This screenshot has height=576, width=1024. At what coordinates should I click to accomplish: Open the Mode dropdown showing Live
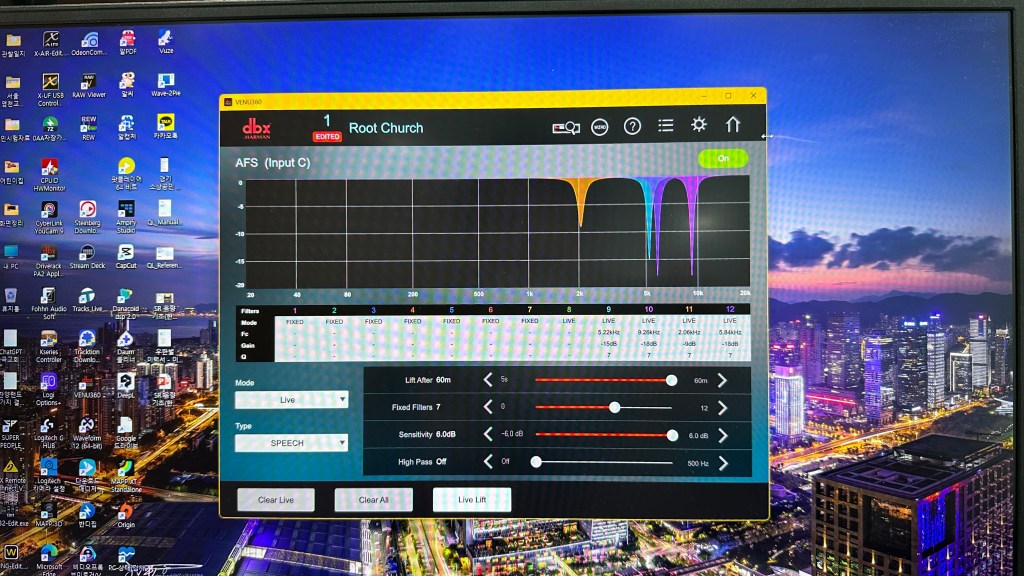(291, 399)
